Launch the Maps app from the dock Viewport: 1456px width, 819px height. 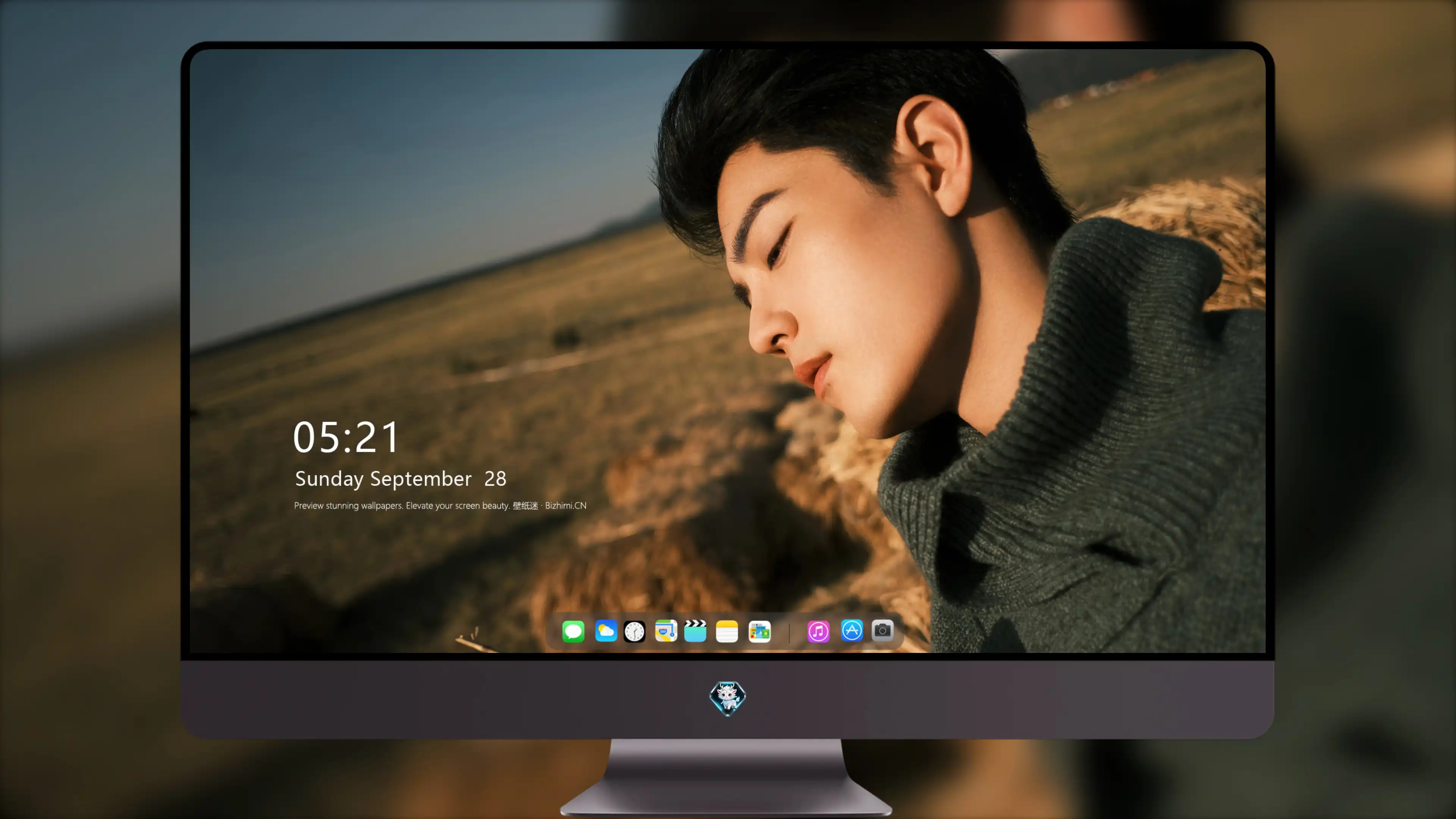pyautogui.click(x=666, y=631)
